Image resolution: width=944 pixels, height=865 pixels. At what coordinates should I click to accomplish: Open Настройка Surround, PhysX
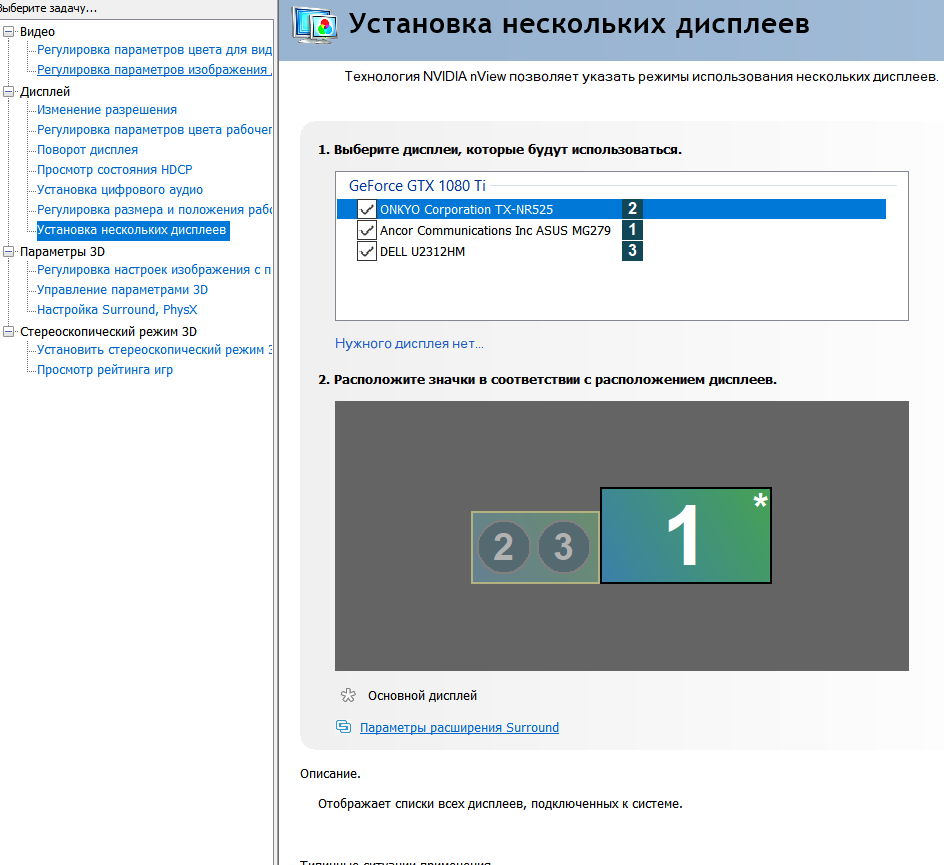click(117, 309)
